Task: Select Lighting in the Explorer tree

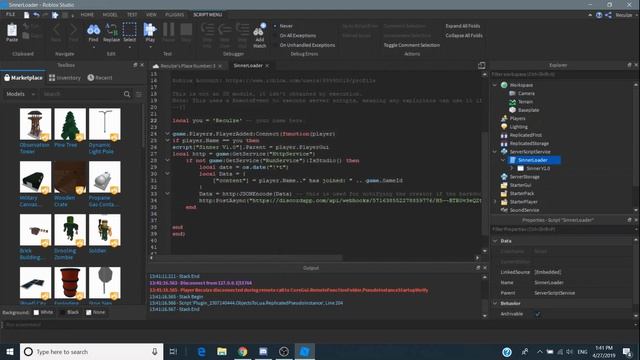Action: [518, 127]
